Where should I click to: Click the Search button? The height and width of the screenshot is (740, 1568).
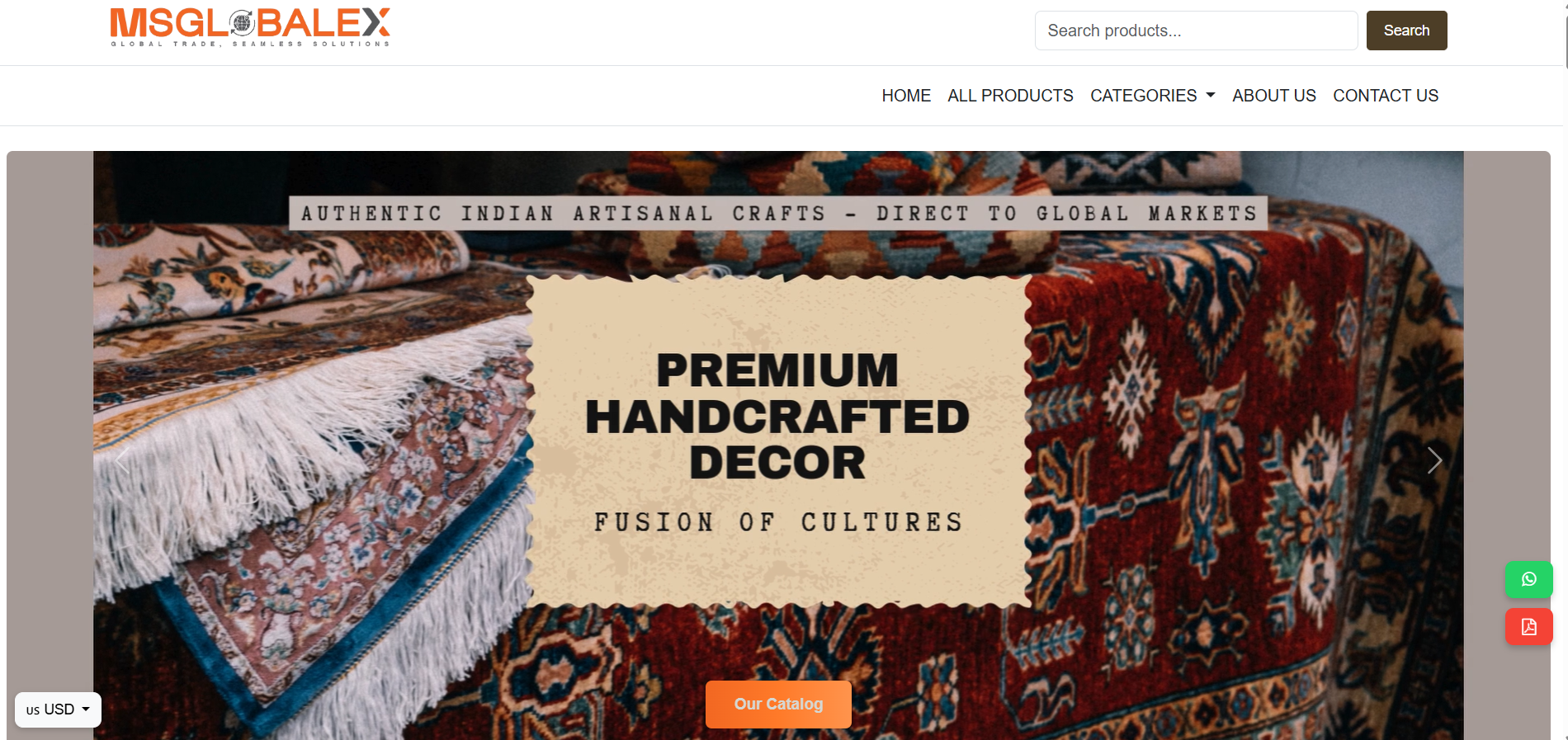coord(1406,31)
